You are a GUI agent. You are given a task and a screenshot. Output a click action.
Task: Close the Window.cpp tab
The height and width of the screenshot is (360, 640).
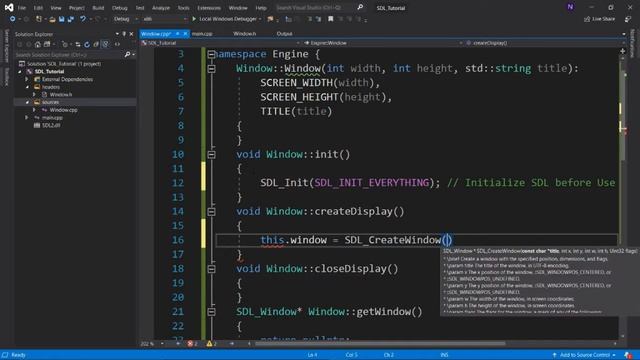[185, 34]
